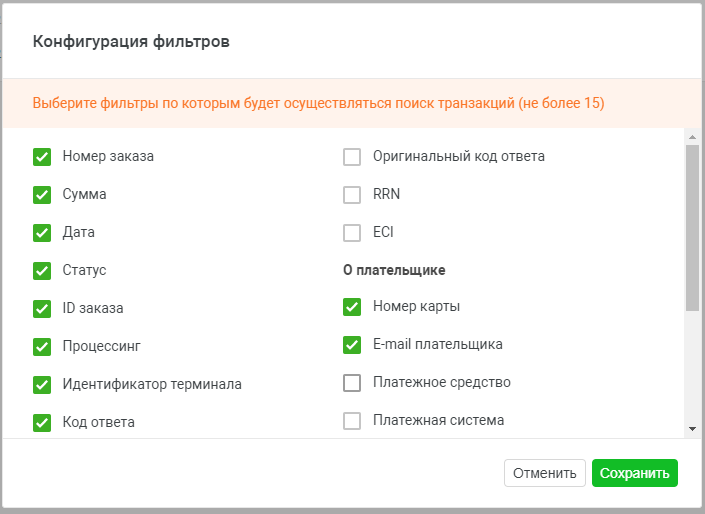
Task: Check the Платежное средство checkbox
Action: click(352, 383)
